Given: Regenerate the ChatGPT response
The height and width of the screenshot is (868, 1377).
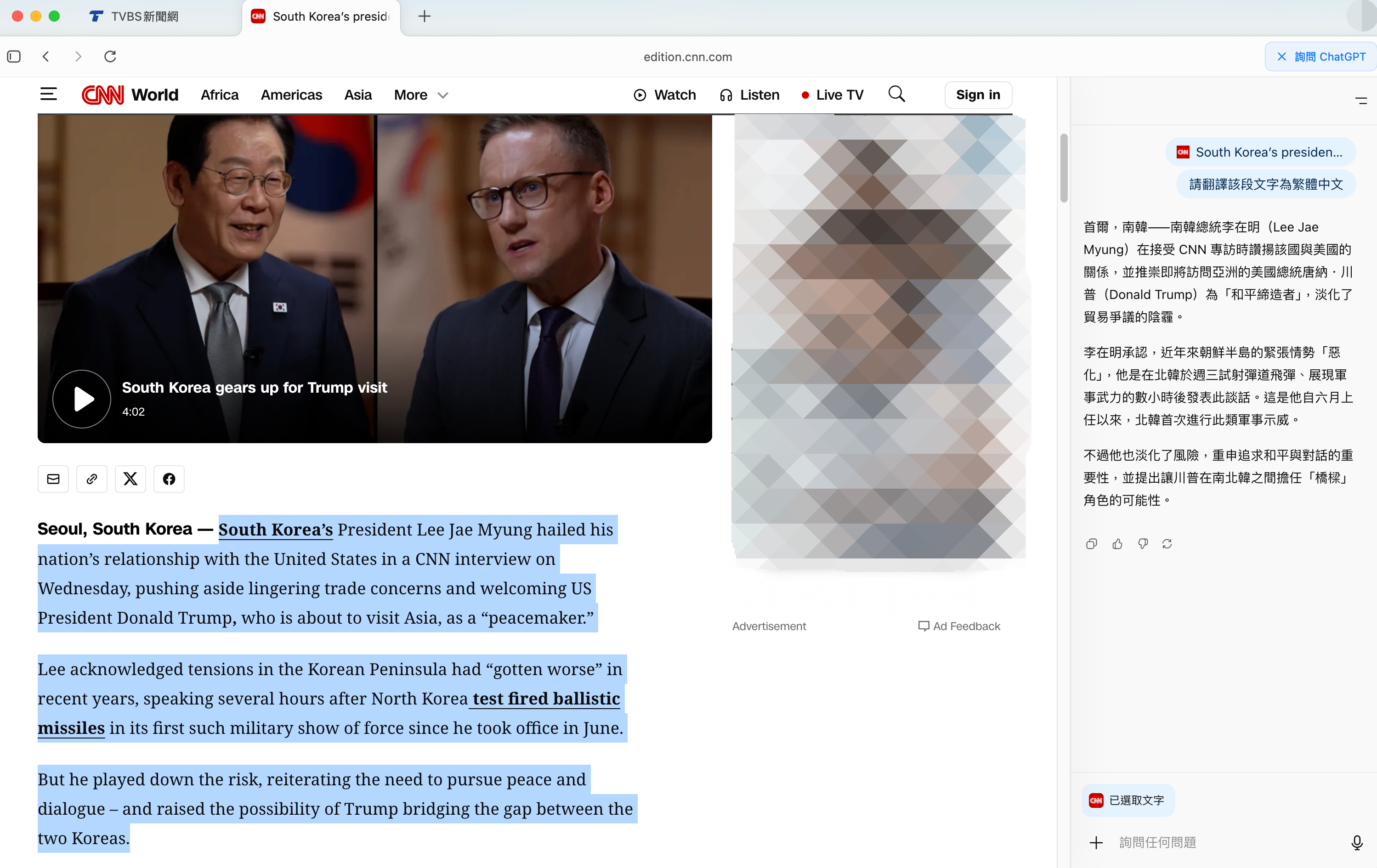Looking at the screenshot, I should [1167, 543].
